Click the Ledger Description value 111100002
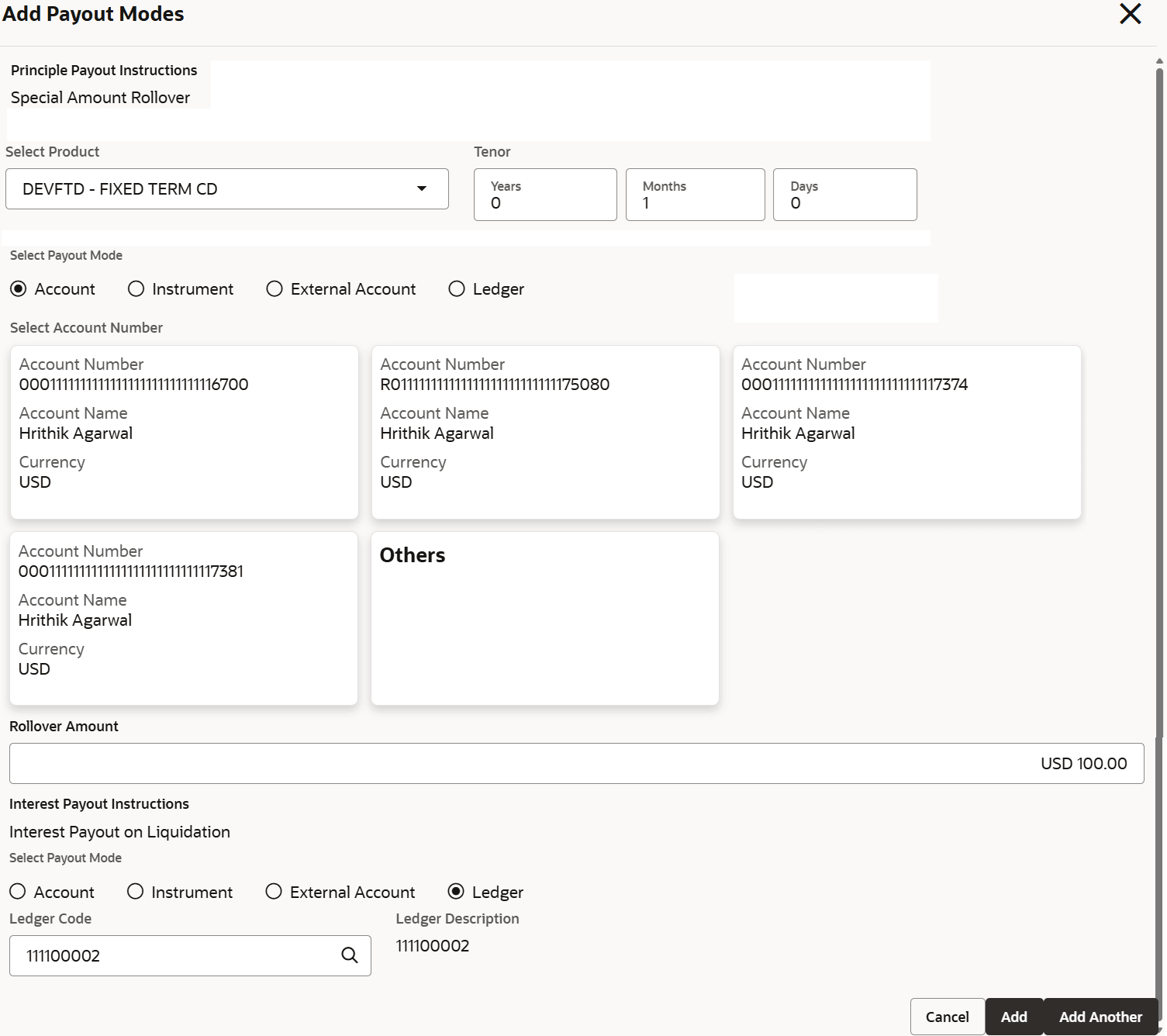 [433, 946]
